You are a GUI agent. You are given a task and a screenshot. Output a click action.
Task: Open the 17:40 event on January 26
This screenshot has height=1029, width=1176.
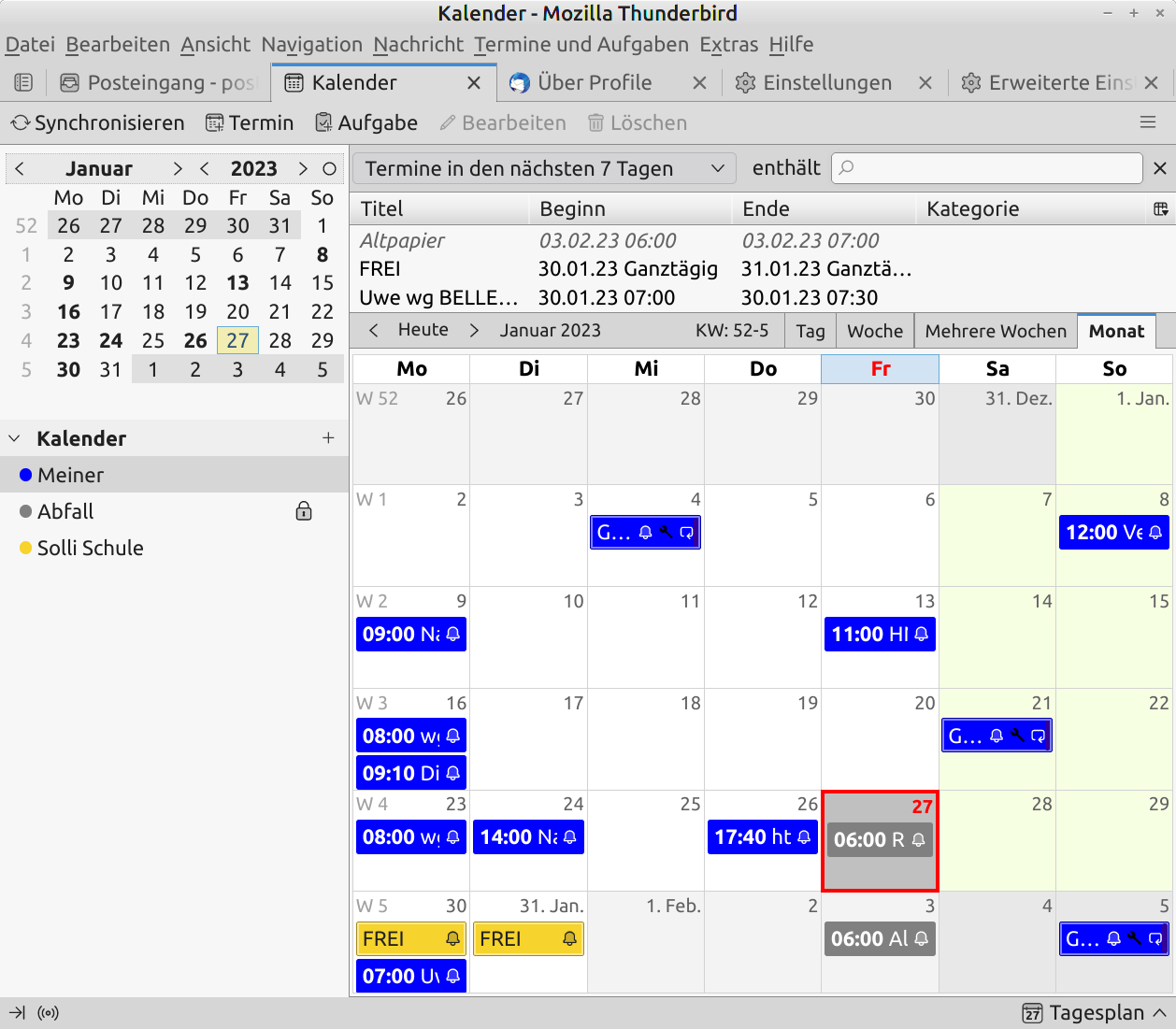coord(762,837)
